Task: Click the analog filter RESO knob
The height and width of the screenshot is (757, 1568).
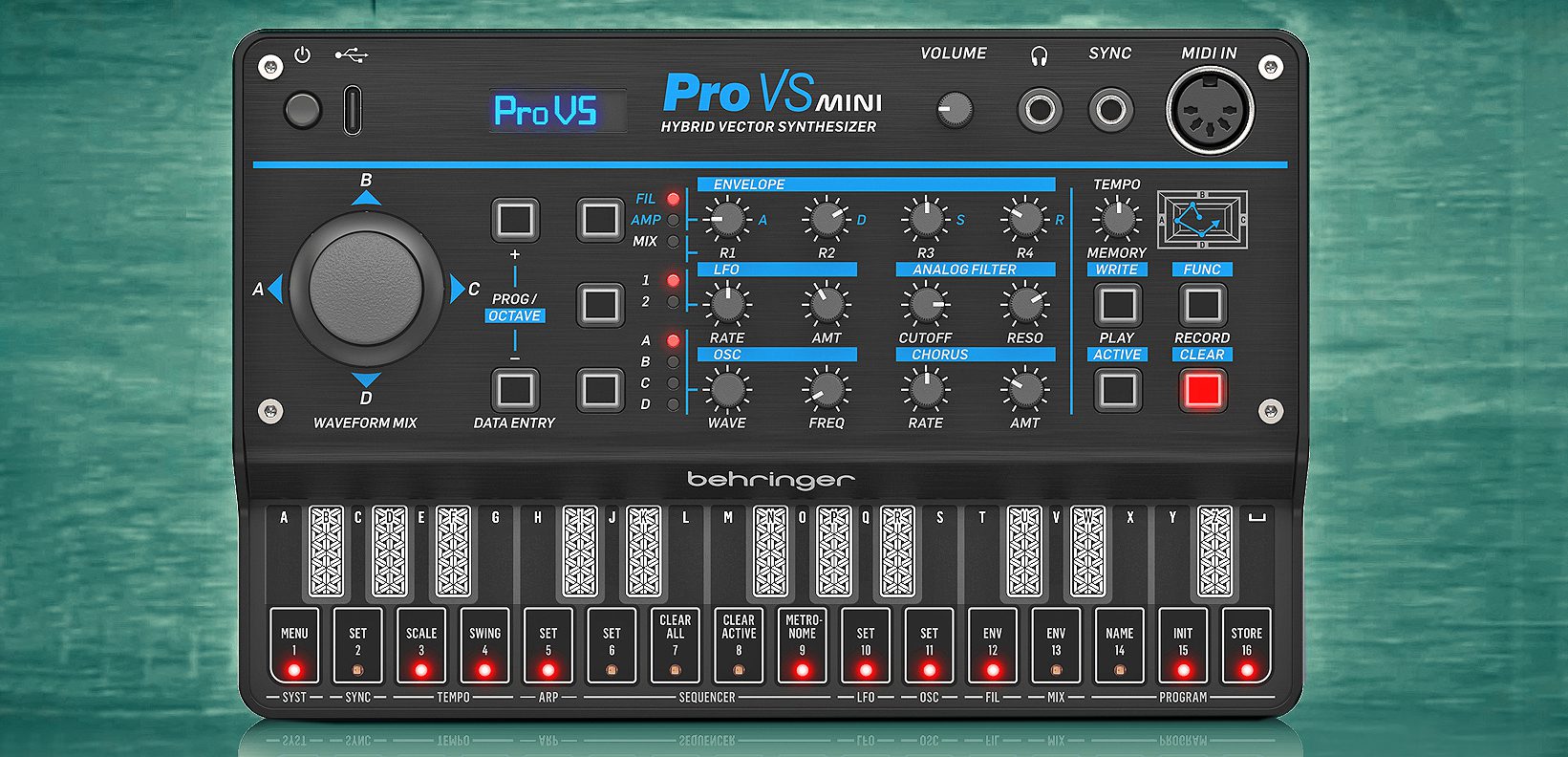Action: point(1025,305)
